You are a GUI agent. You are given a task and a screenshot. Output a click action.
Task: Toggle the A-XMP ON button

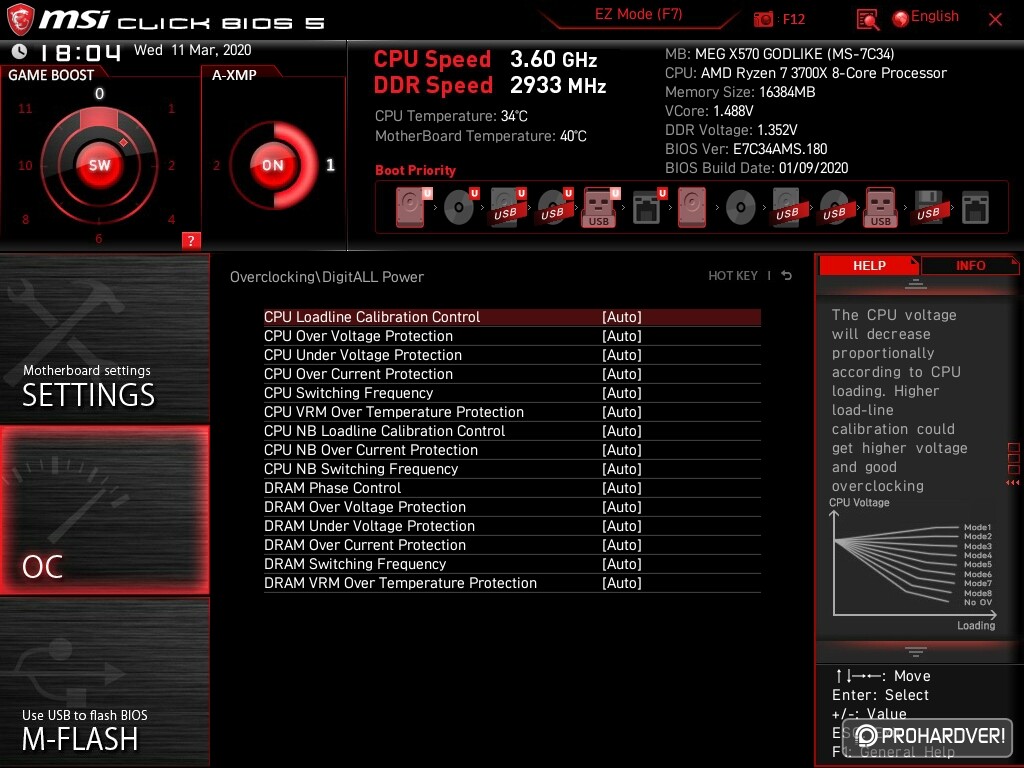[x=273, y=165]
